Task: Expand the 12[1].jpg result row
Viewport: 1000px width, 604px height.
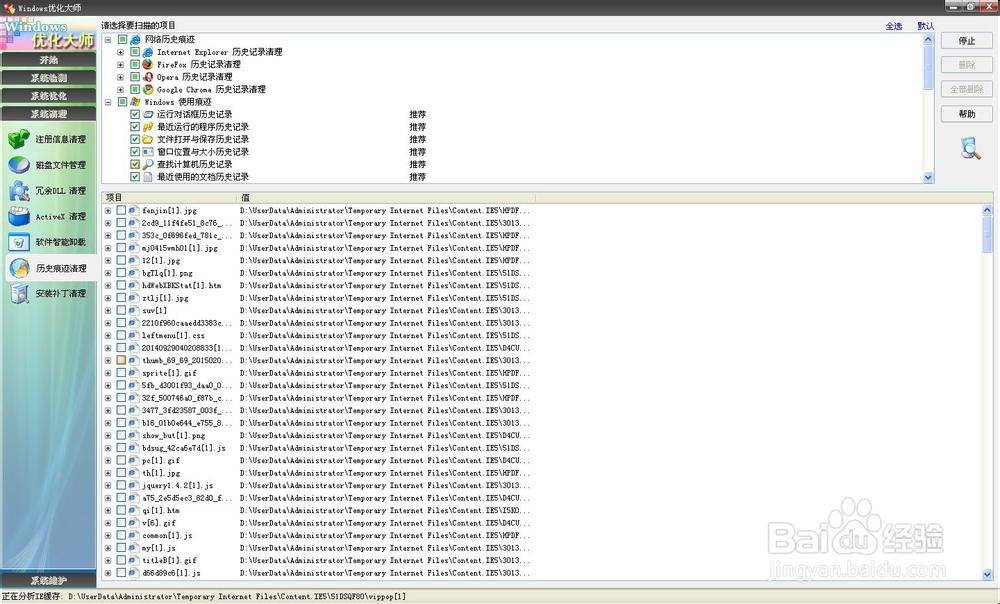Action: click(108, 260)
